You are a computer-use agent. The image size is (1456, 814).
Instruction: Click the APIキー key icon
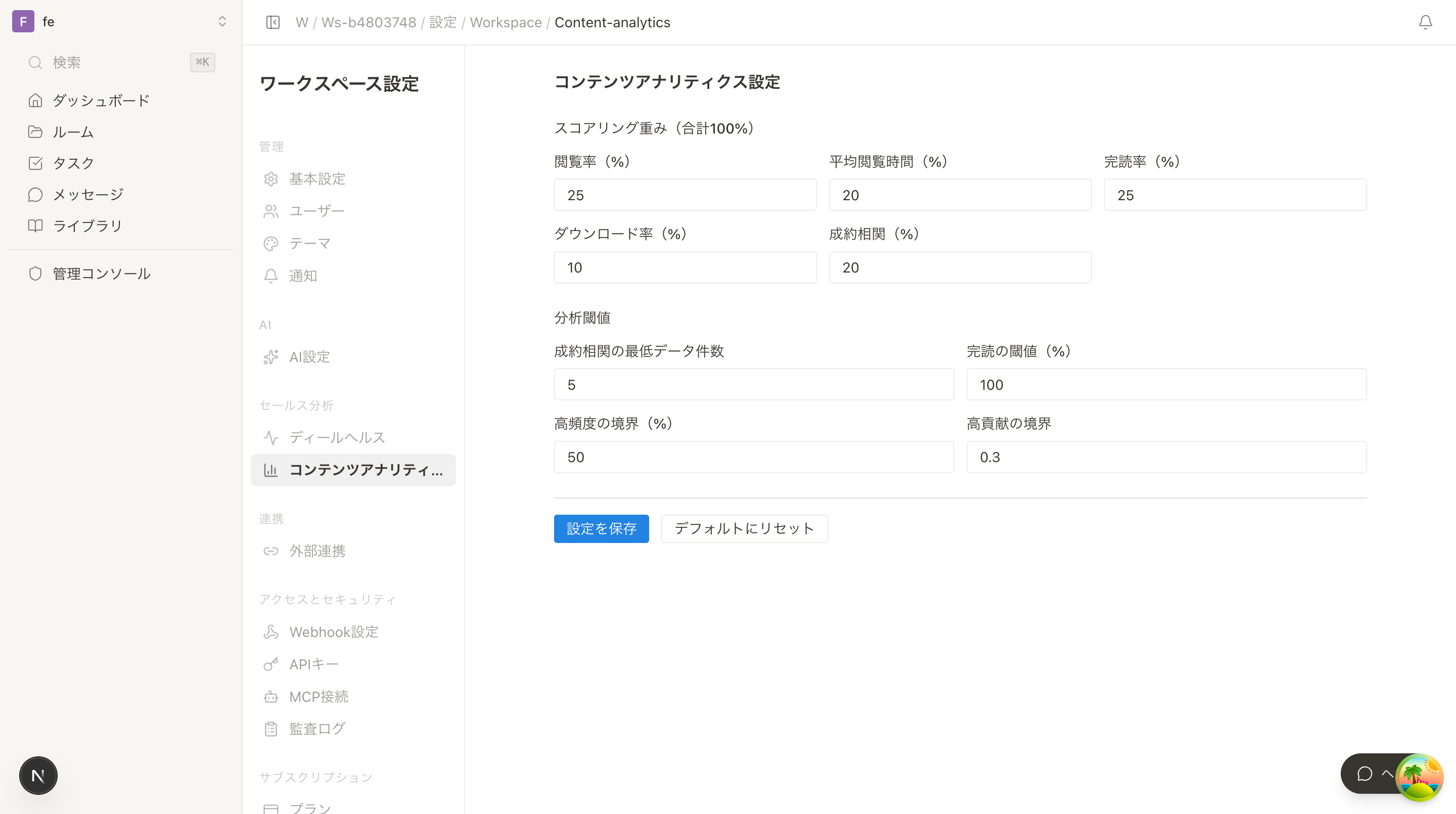(x=271, y=664)
